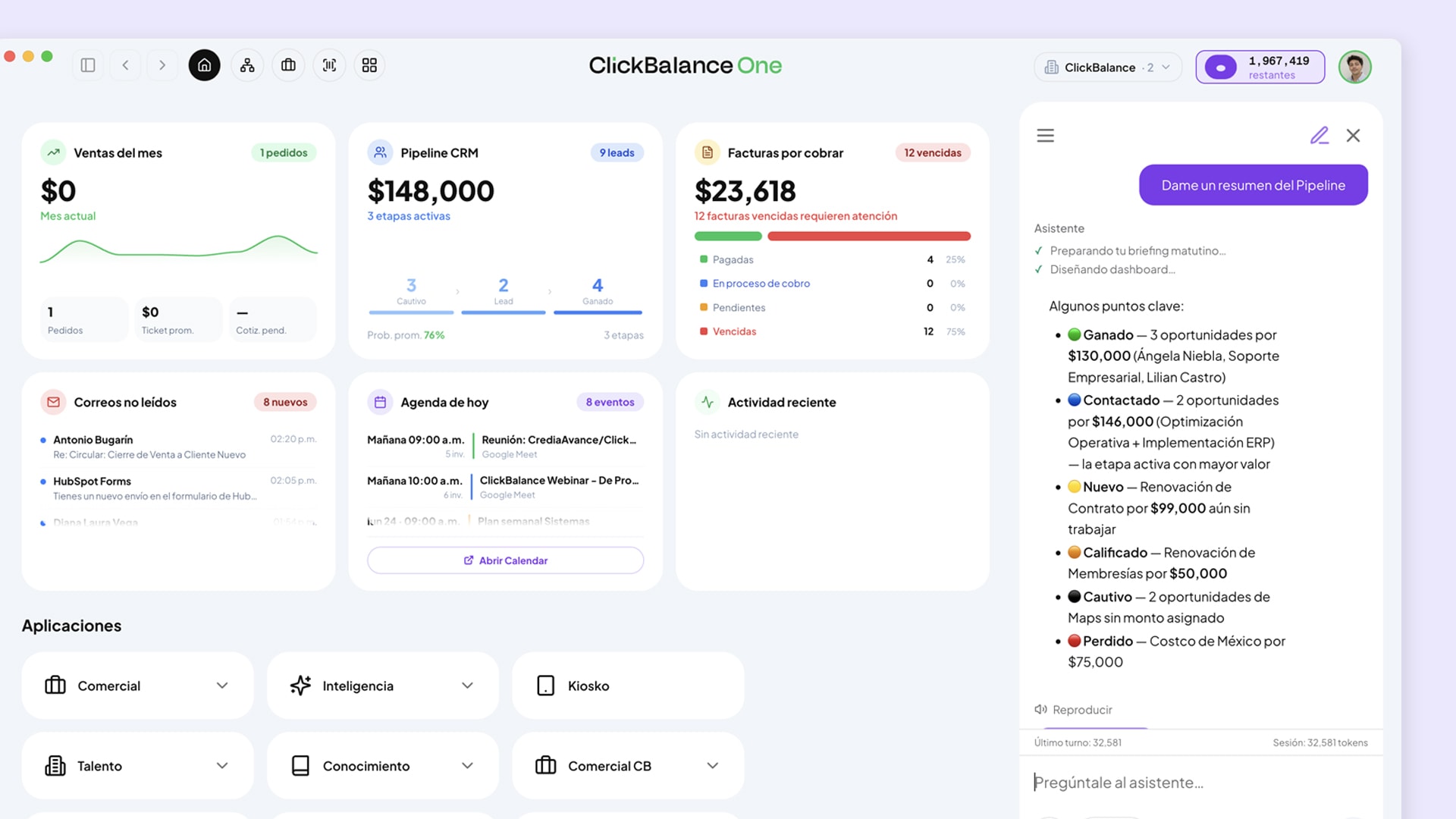Expand the Inteligencia applications group

(467, 686)
